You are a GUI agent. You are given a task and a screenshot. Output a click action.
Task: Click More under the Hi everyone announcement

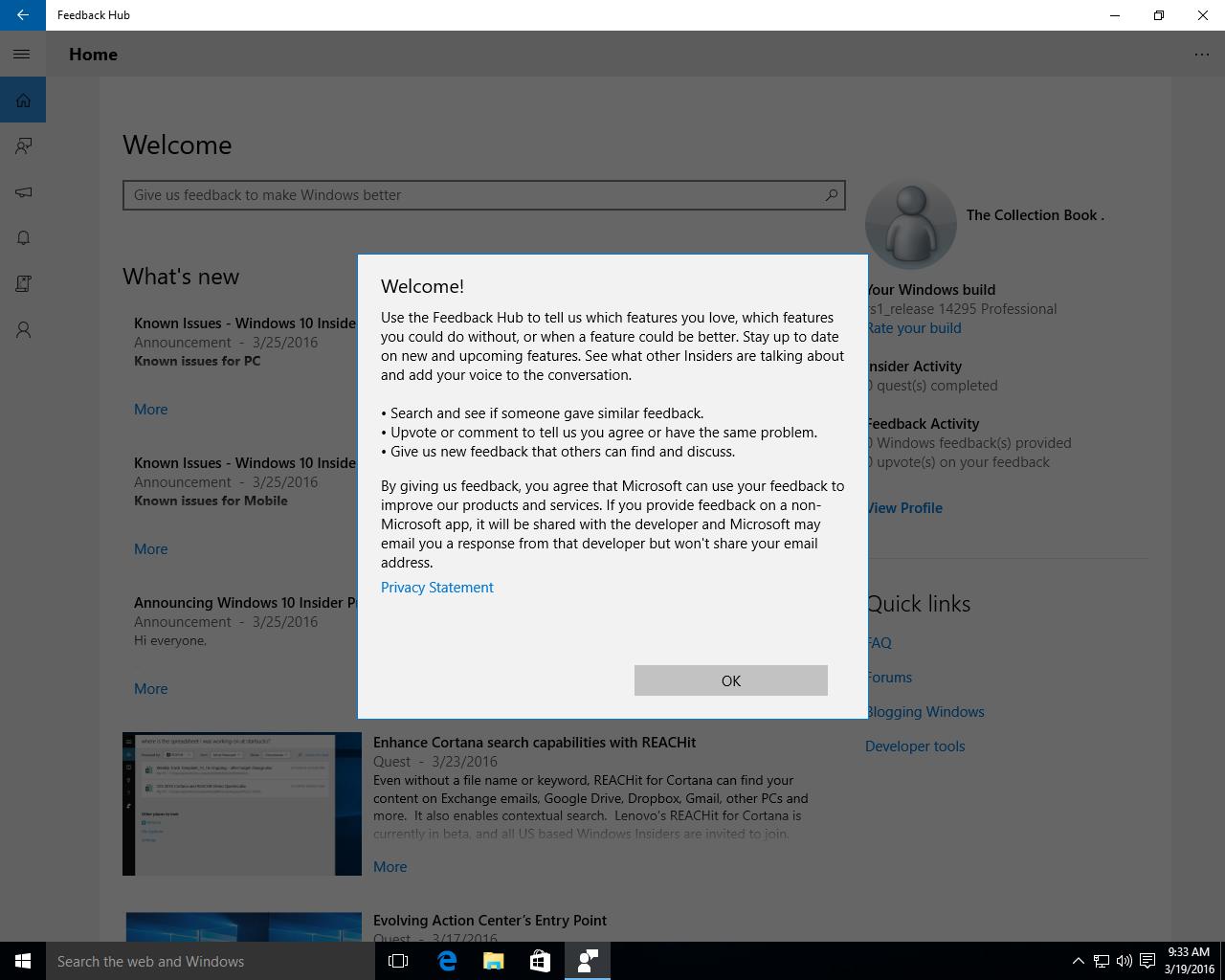[x=151, y=689]
